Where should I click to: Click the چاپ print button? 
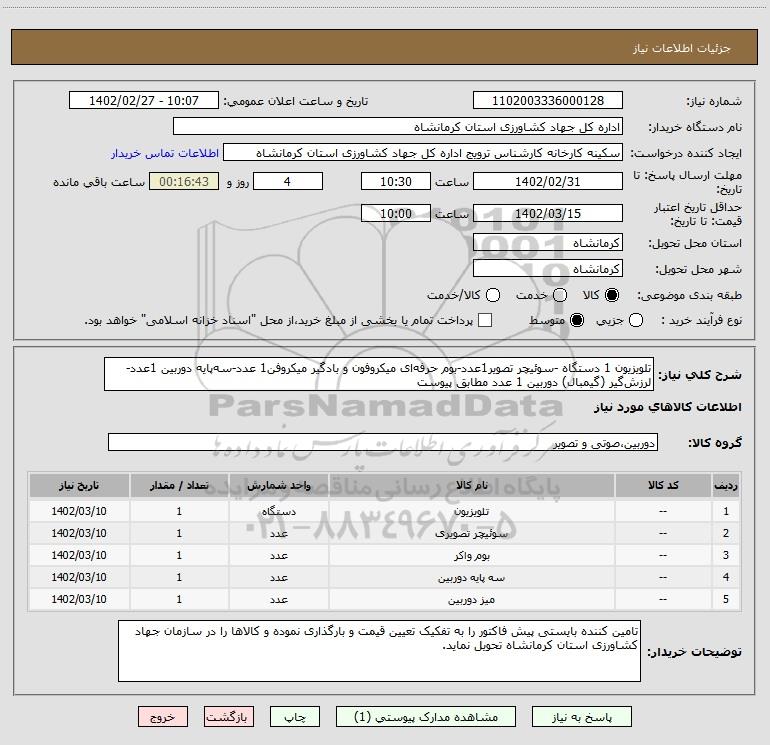(295, 717)
